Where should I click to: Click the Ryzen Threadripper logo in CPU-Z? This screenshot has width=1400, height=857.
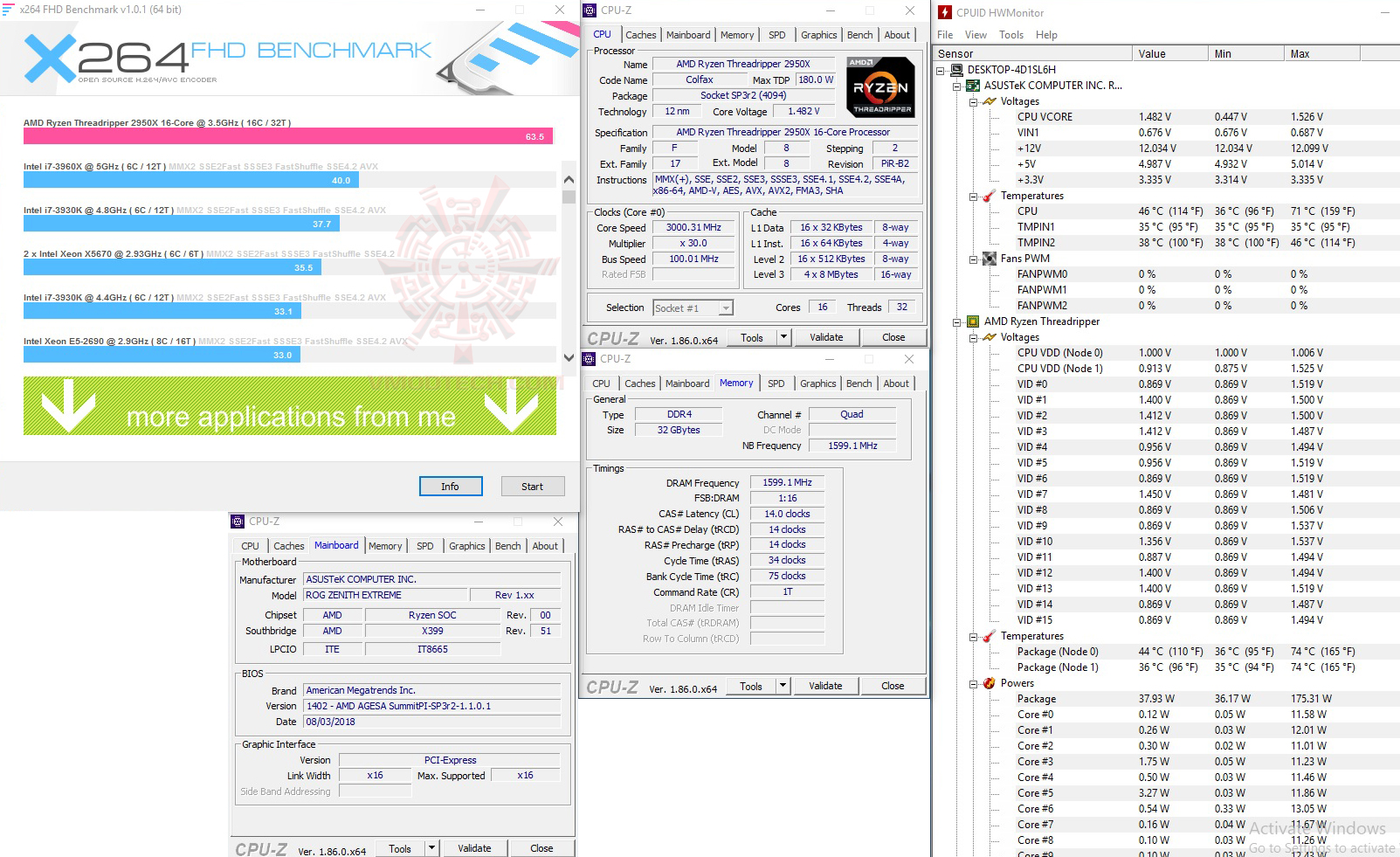coord(881,87)
